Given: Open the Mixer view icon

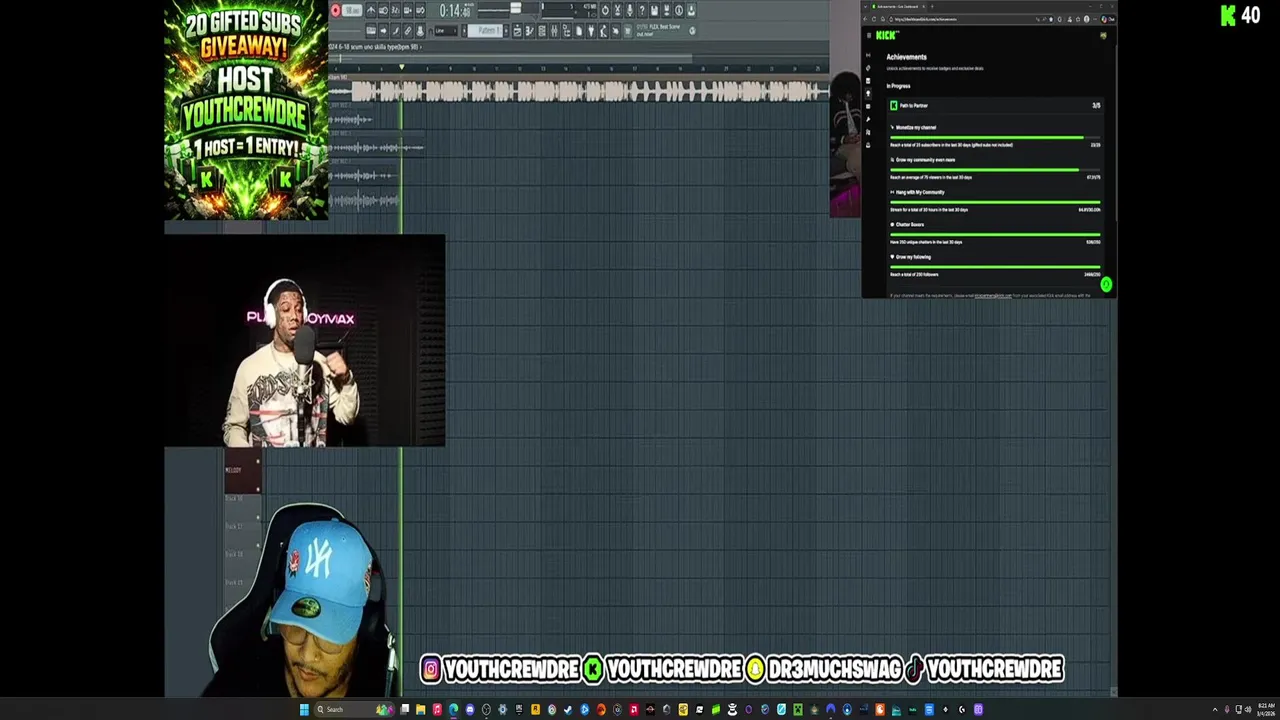Looking at the screenshot, I should click(554, 30).
